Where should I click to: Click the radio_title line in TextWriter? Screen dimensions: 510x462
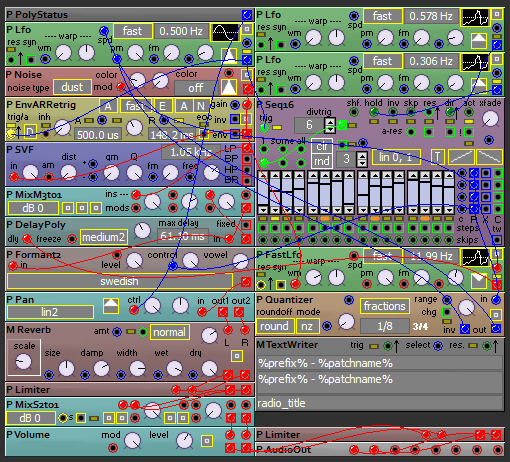point(379,403)
